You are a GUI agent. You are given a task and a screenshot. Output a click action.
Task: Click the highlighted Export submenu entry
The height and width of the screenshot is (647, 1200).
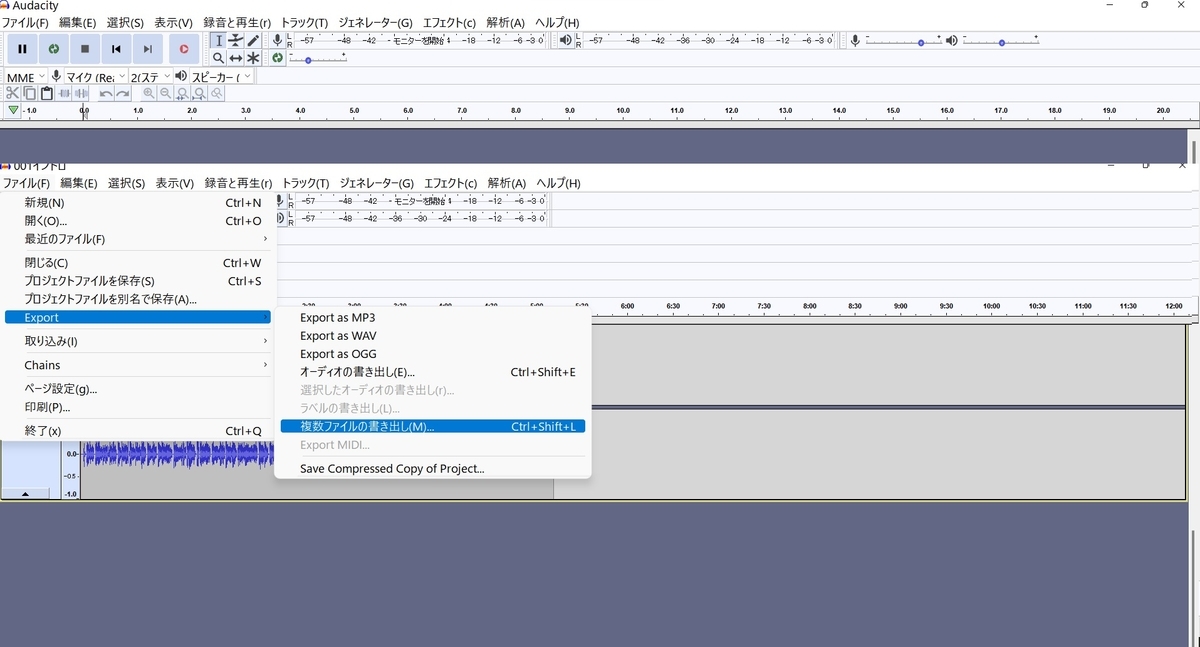[x=138, y=317]
